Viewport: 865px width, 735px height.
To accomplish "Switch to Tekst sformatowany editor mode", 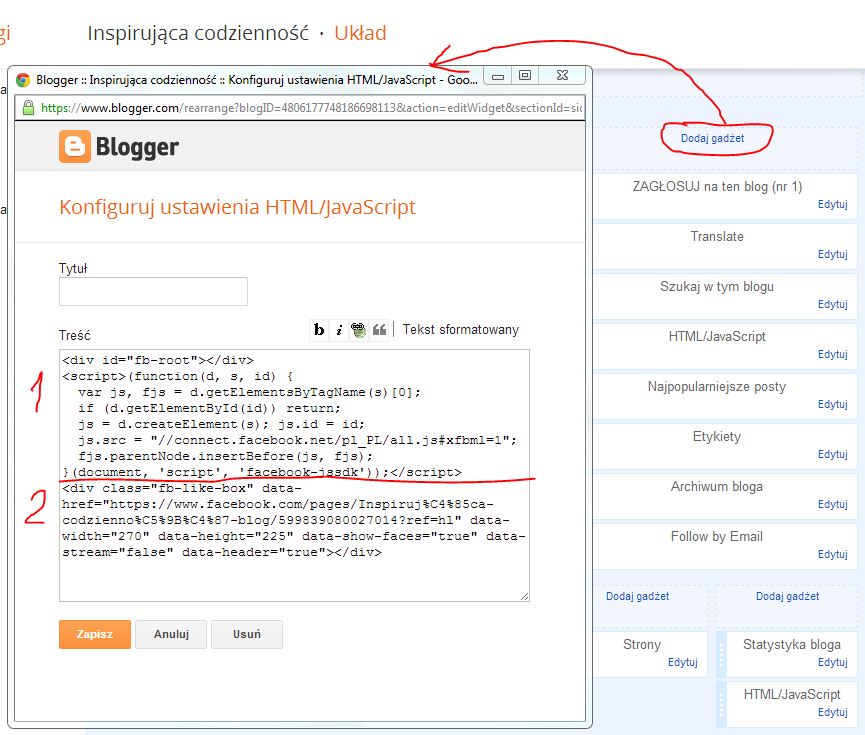I will point(461,329).
